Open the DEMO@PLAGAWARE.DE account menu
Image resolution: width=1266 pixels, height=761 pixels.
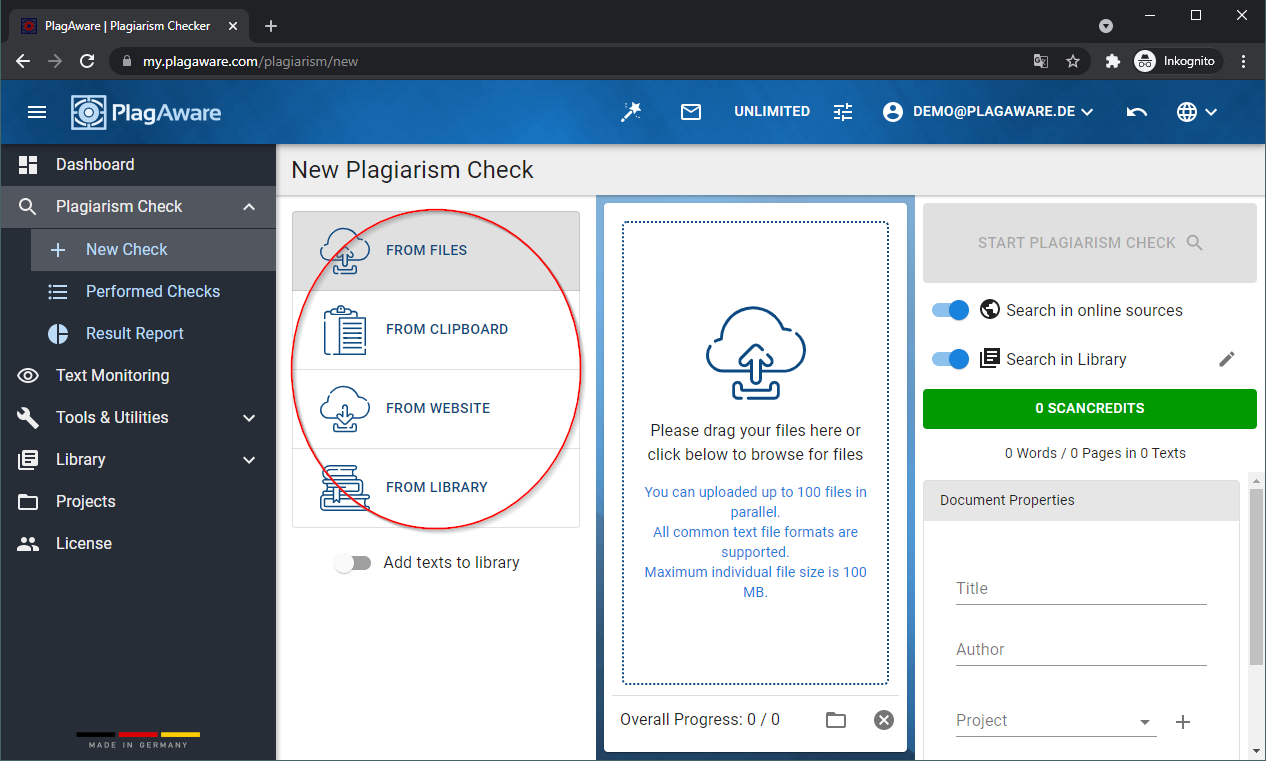(x=988, y=112)
